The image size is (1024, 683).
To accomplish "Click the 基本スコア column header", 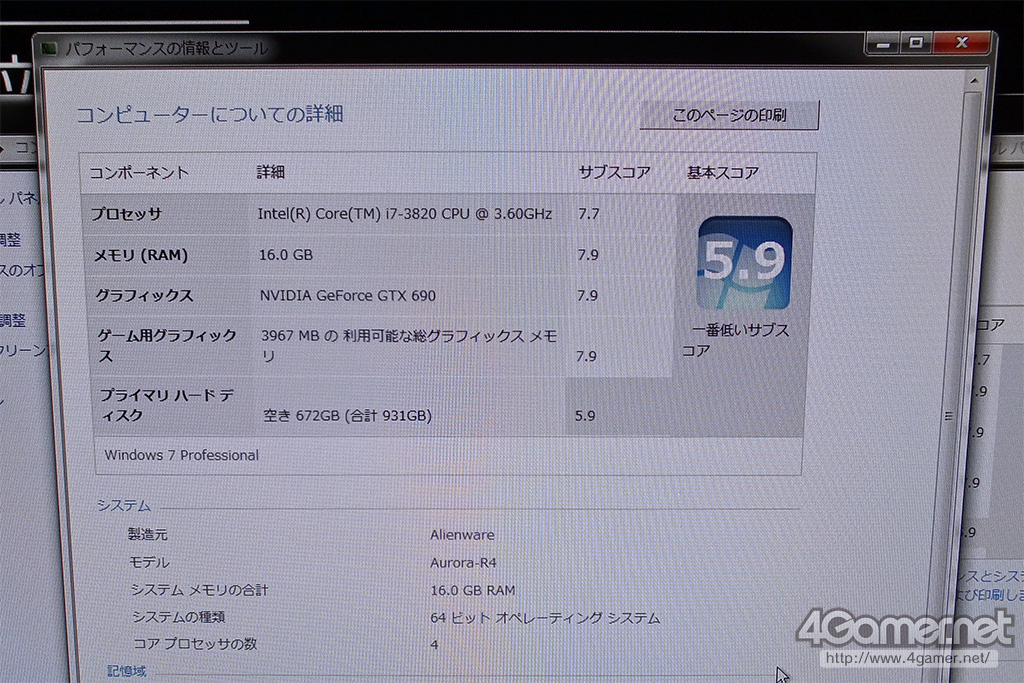I will pos(723,172).
